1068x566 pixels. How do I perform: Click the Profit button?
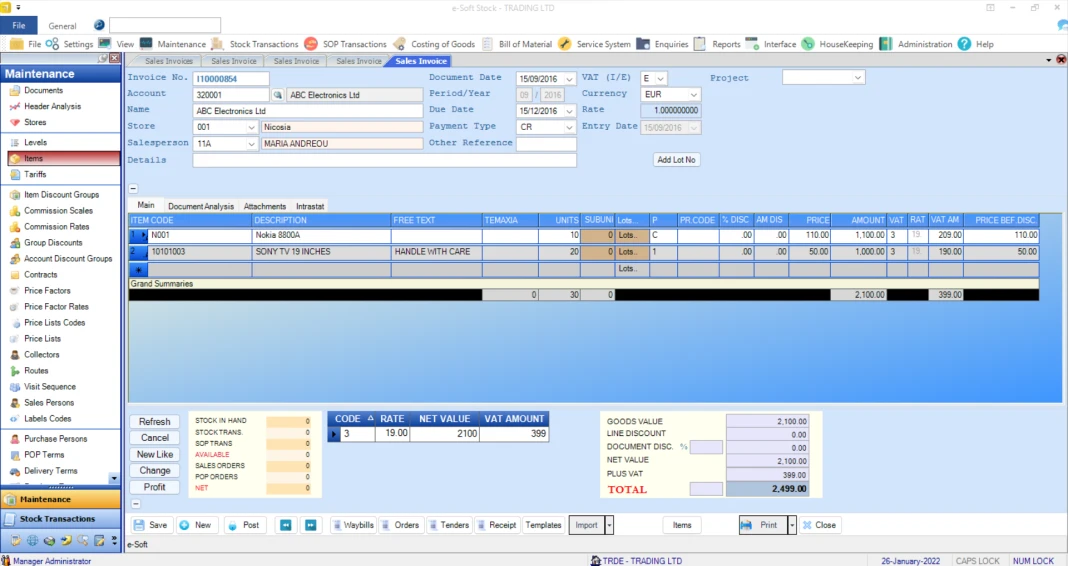(155, 487)
